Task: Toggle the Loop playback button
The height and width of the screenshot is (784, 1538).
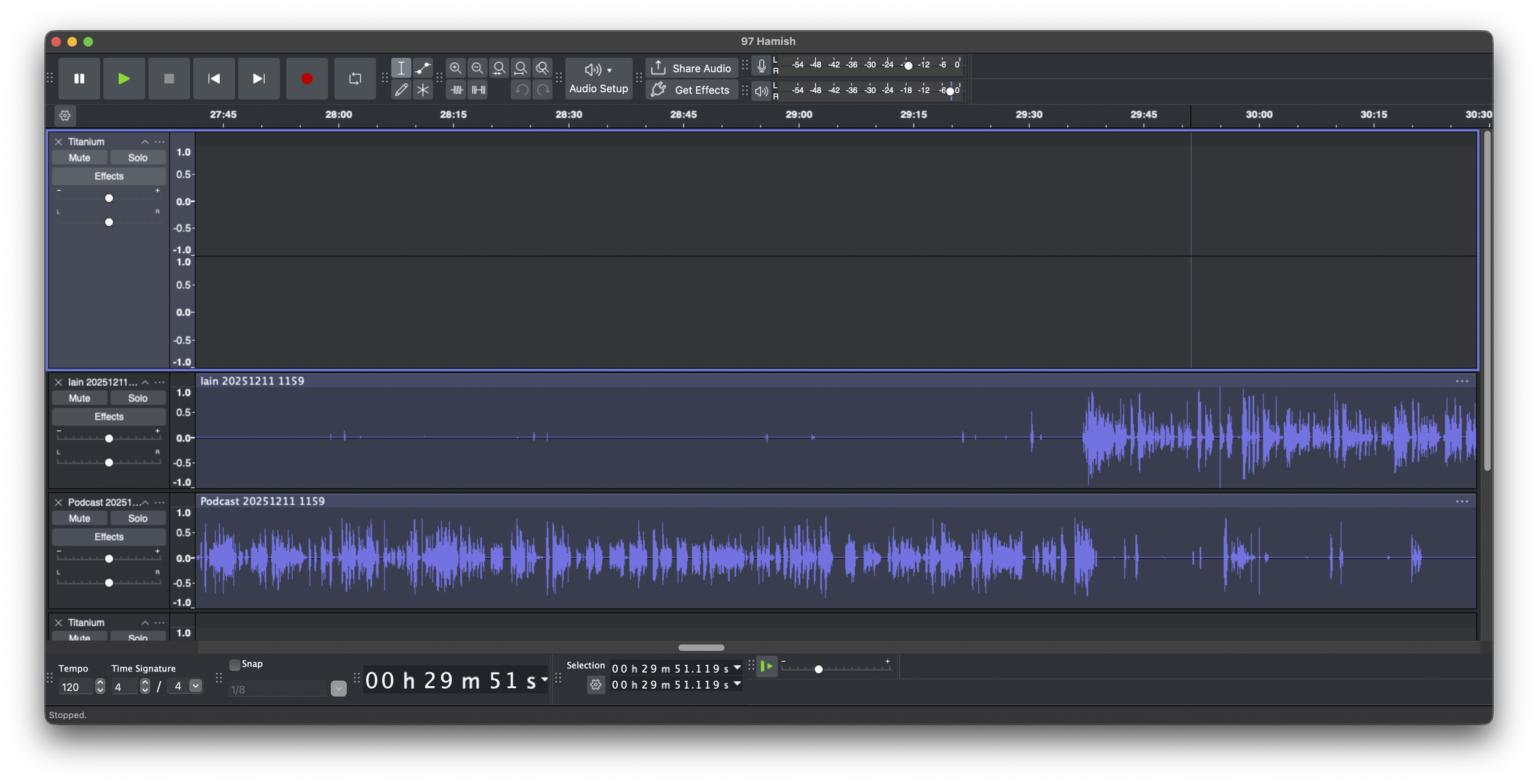Action: coord(355,79)
